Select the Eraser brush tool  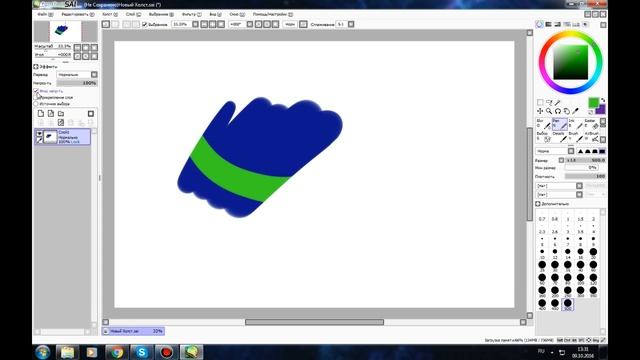[591, 124]
